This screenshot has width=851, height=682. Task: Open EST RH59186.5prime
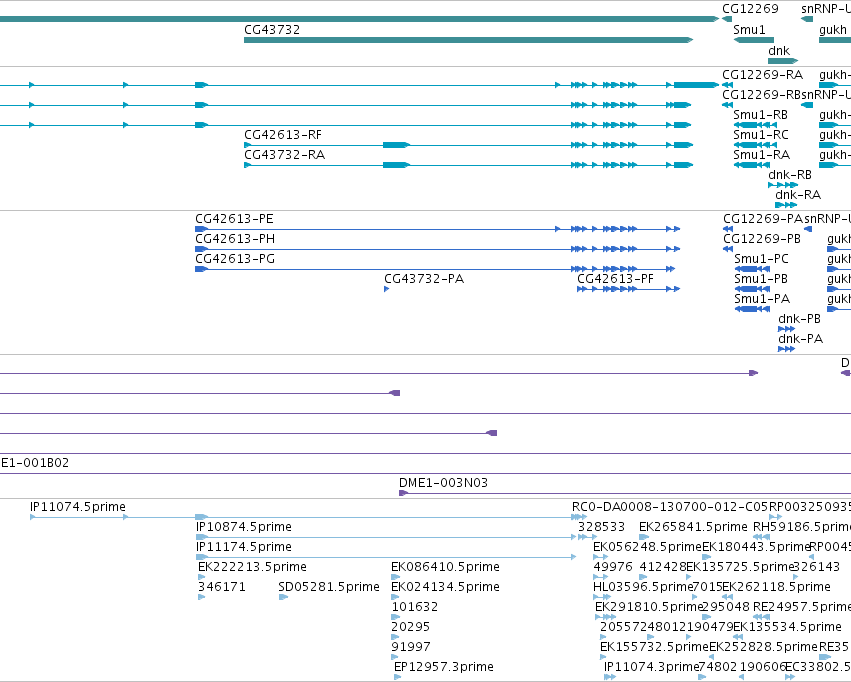802,527
